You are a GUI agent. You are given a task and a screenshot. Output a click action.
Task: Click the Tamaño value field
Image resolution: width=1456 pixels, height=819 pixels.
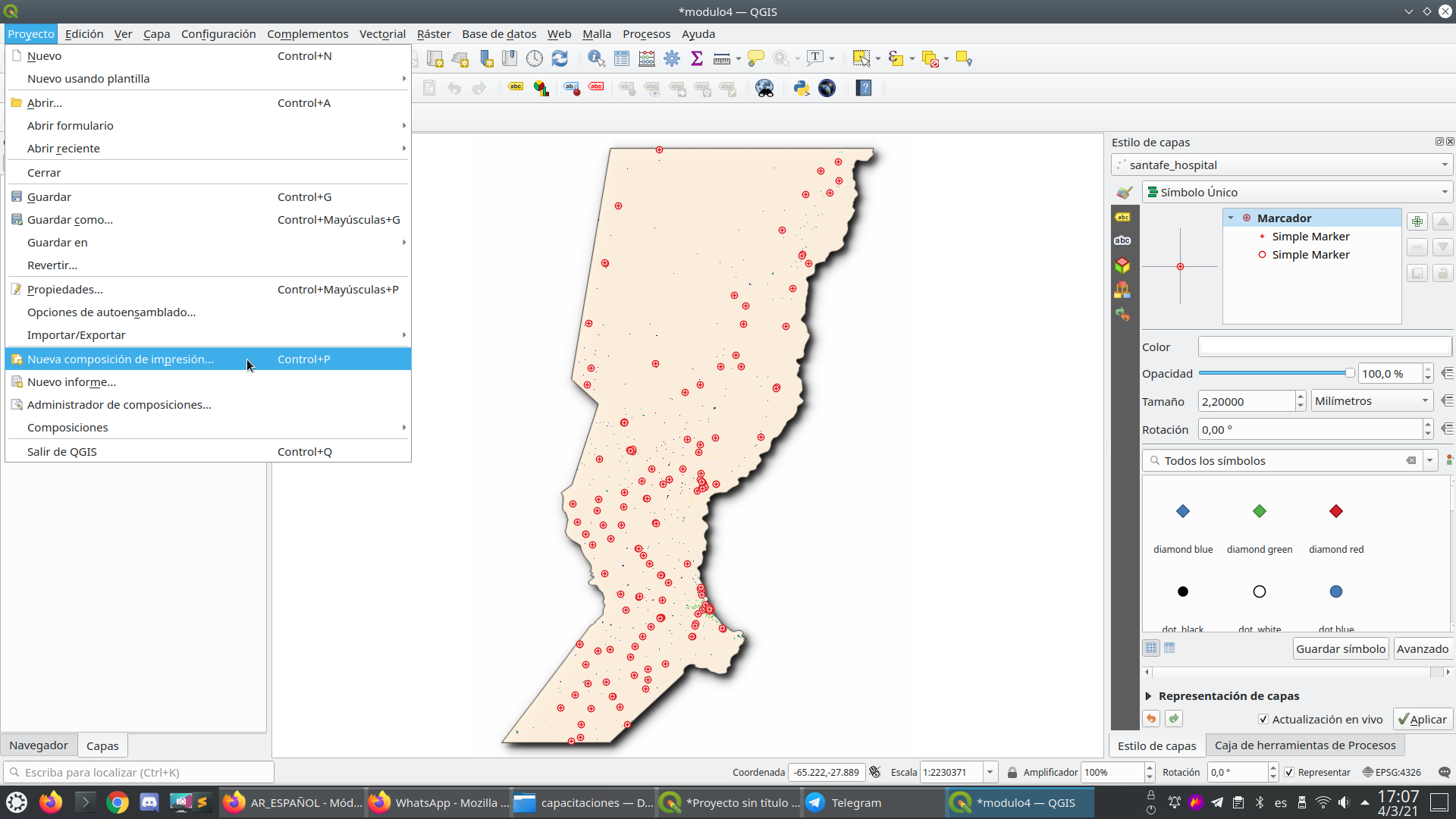[x=1246, y=402]
